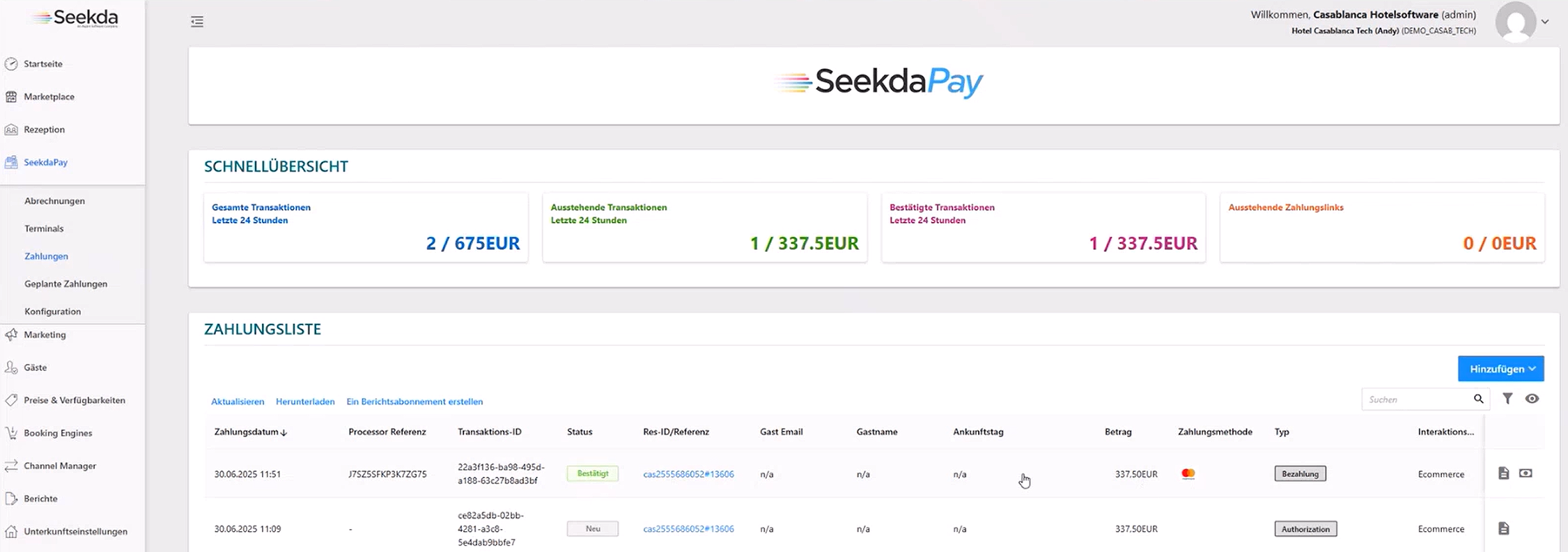Click the date 30.06.2025 11:51
This screenshot has height=552, width=1568.
[247, 474]
